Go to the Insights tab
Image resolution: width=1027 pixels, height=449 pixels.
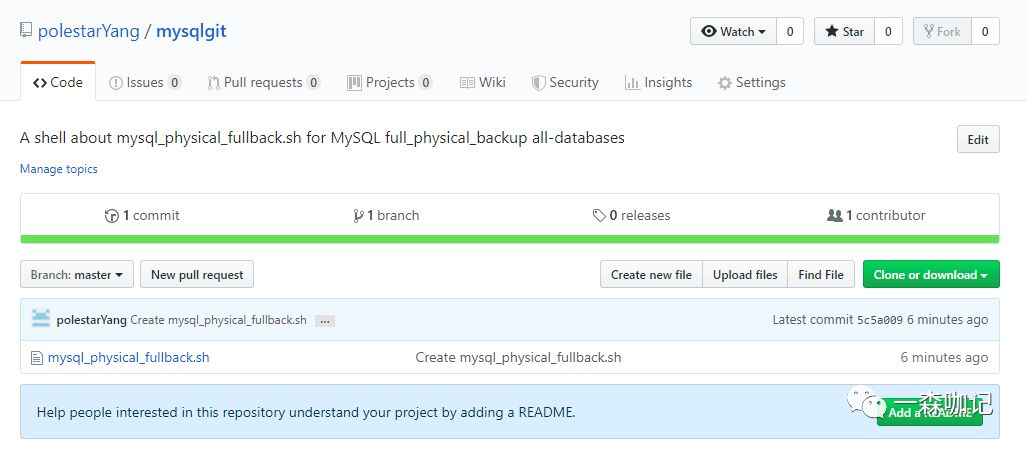point(658,83)
